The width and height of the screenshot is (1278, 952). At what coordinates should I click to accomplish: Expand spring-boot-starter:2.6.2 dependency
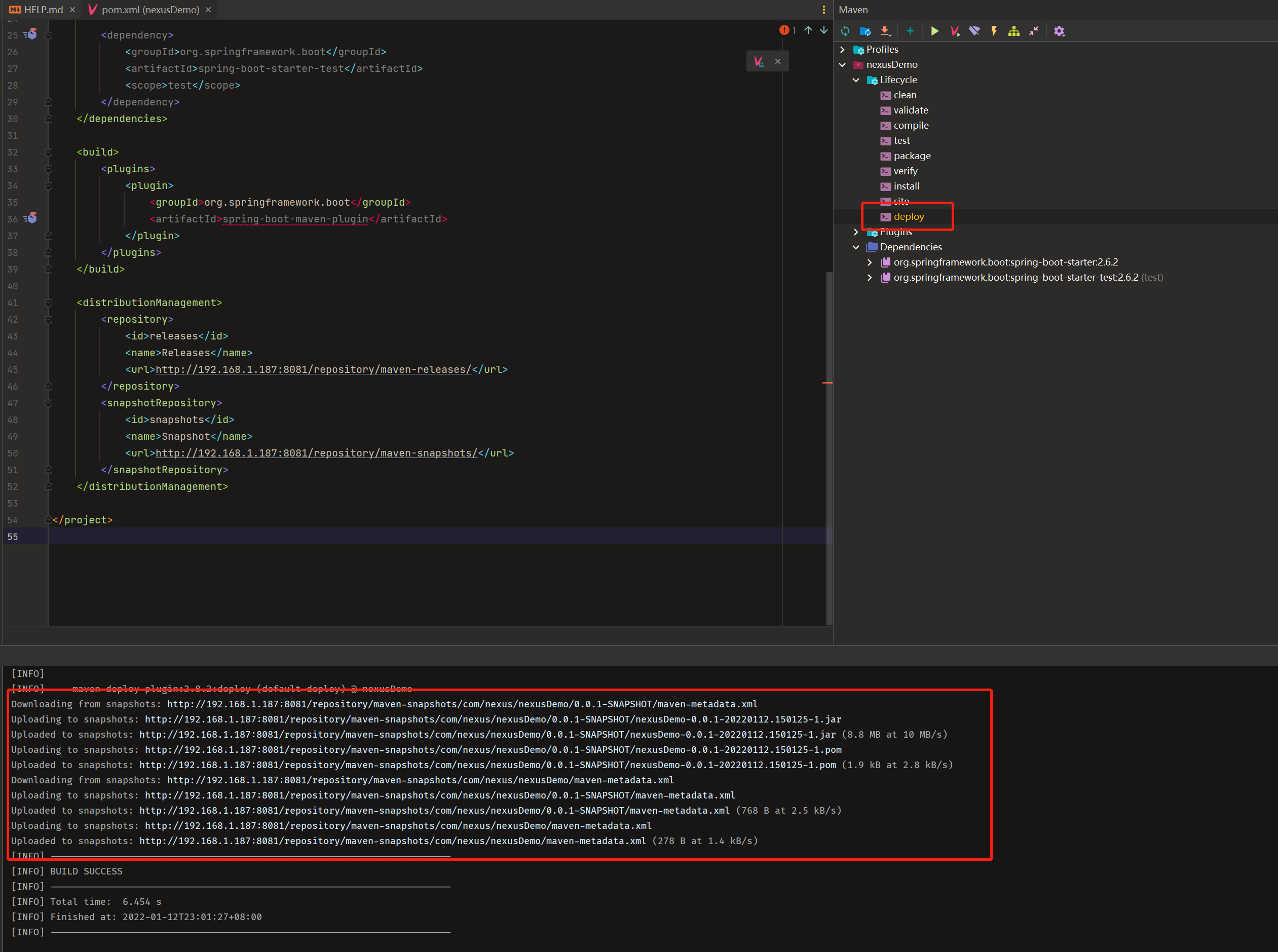point(869,262)
